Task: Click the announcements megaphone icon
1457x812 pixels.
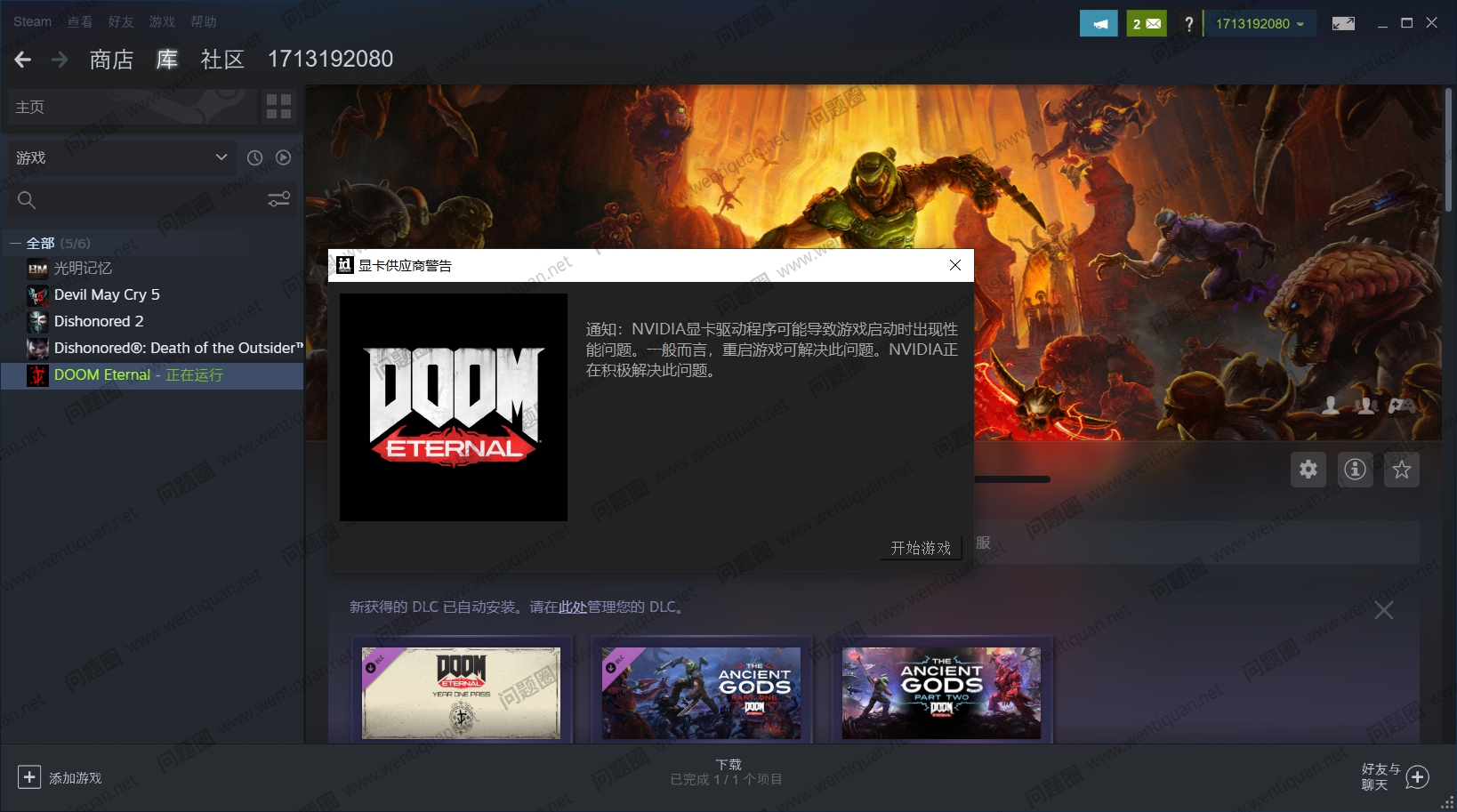Action: point(1099,24)
